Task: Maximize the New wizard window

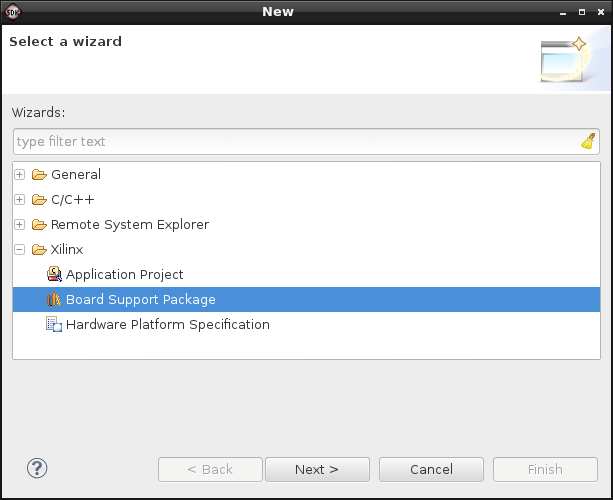Action: [x=582, y=12]
